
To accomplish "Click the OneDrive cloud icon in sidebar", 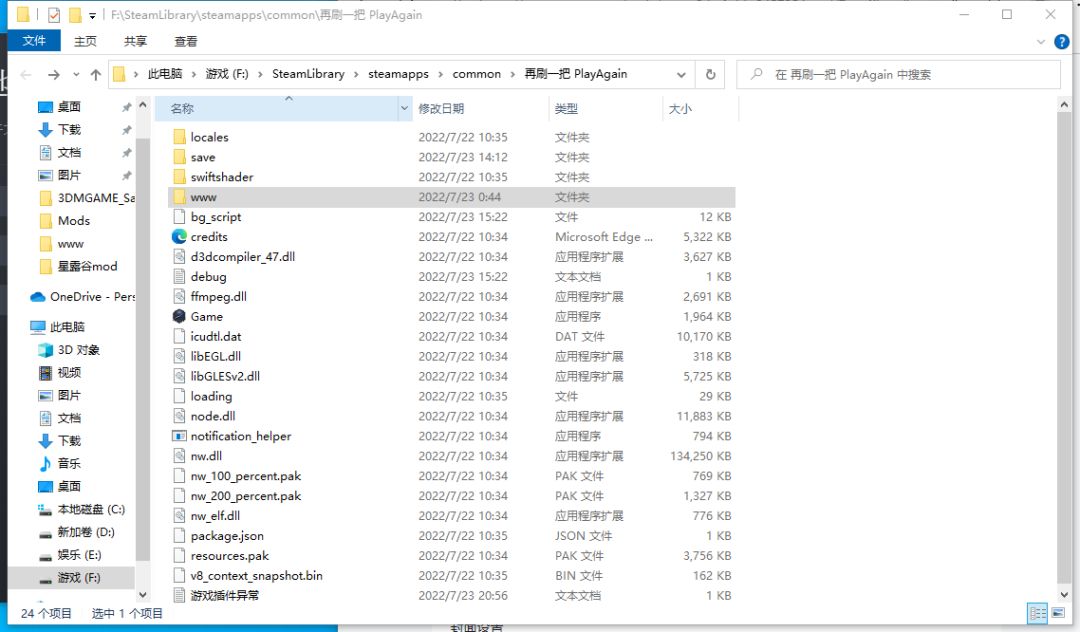I will (37, 297).
